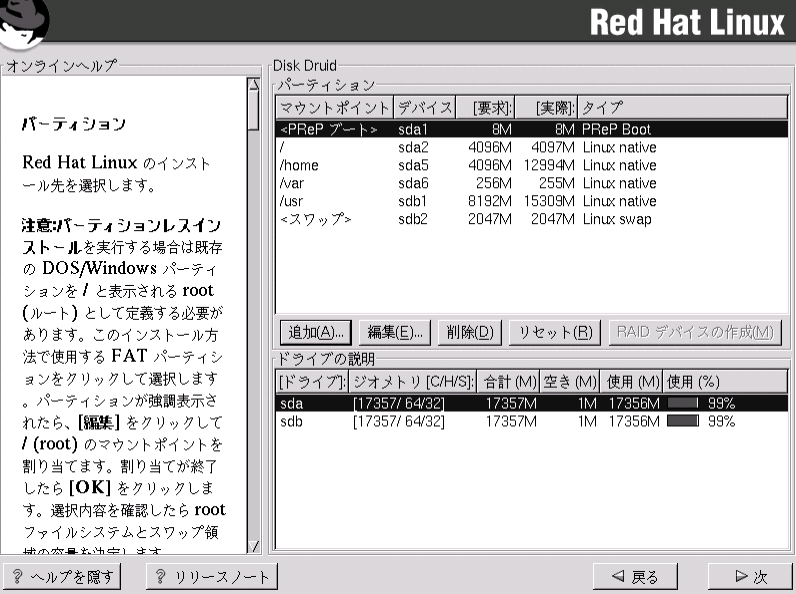Click the Red Hat logo icon
The image size is (796, 594).
[x=25, y=24]
